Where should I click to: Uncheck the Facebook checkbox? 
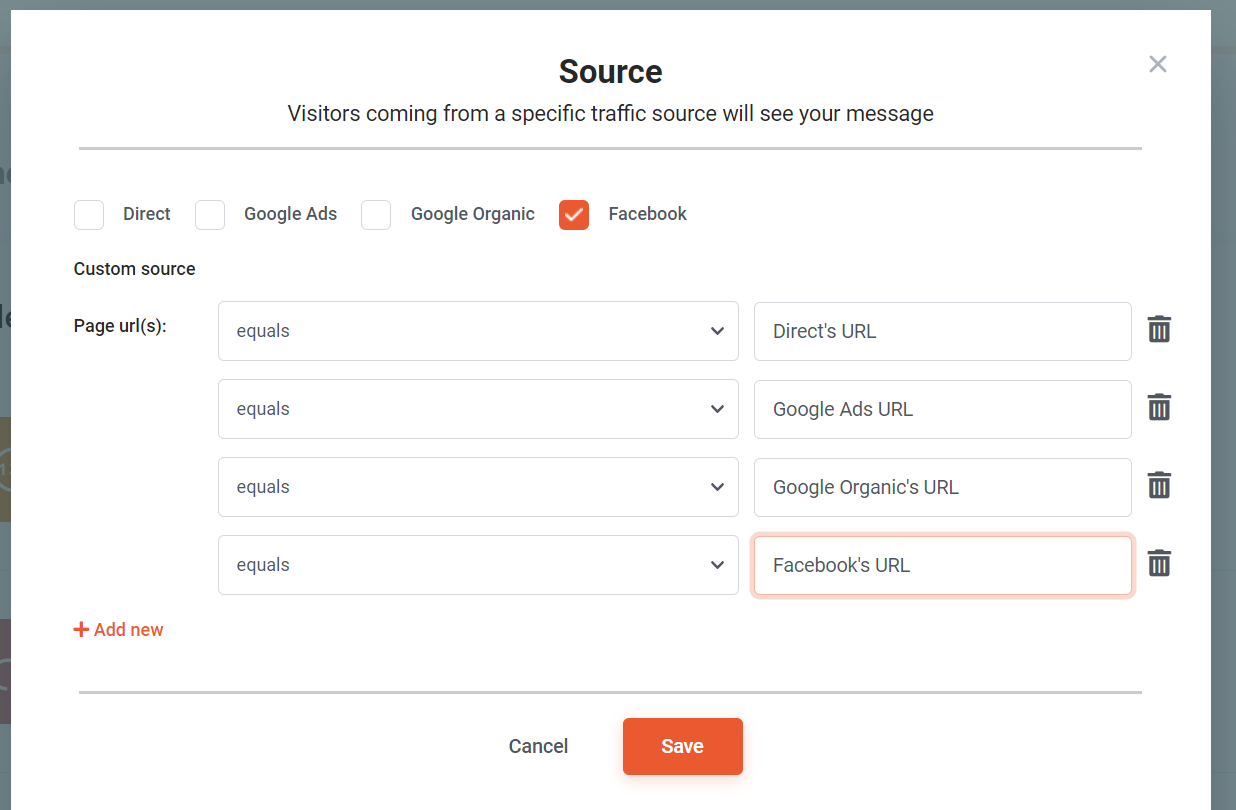tap(574, 214)
